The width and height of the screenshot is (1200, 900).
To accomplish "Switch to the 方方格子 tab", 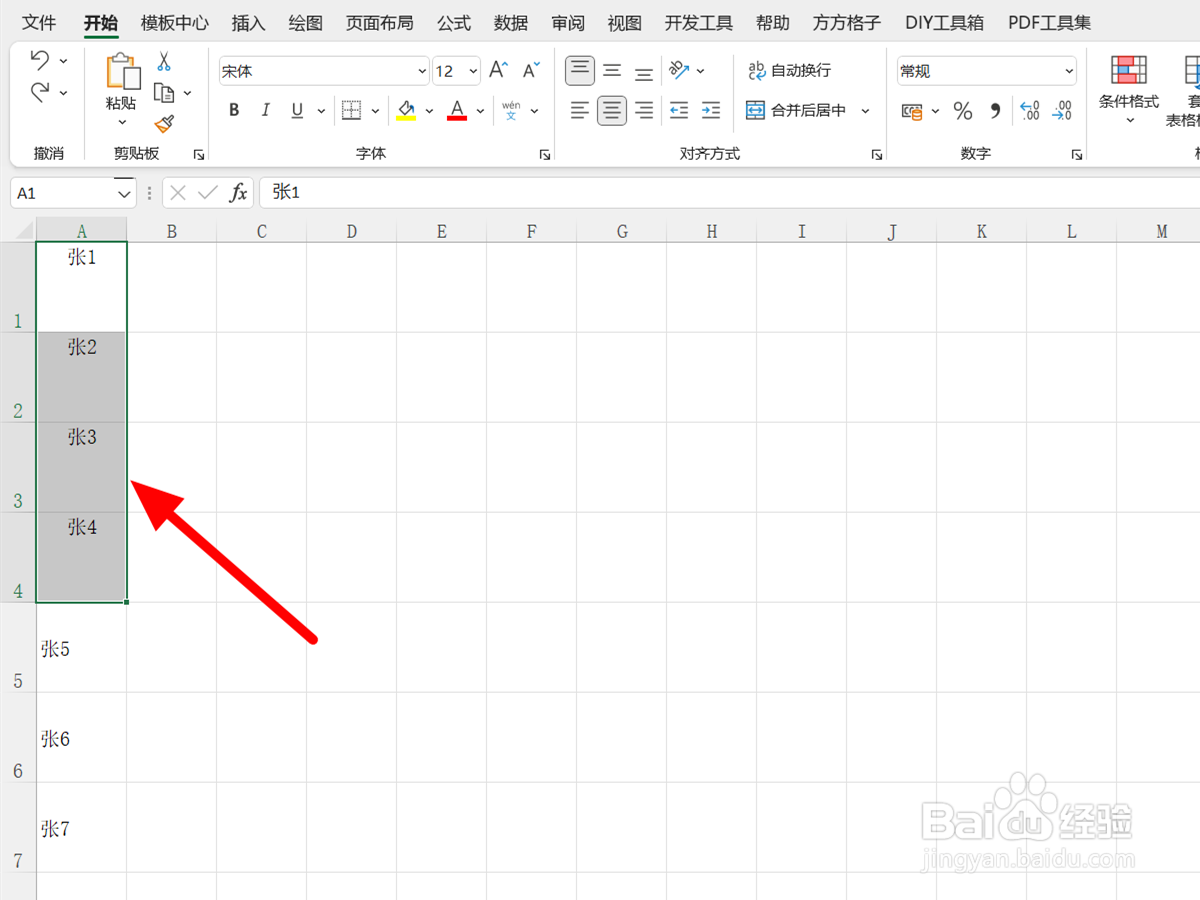I will [x=846, y=22].
